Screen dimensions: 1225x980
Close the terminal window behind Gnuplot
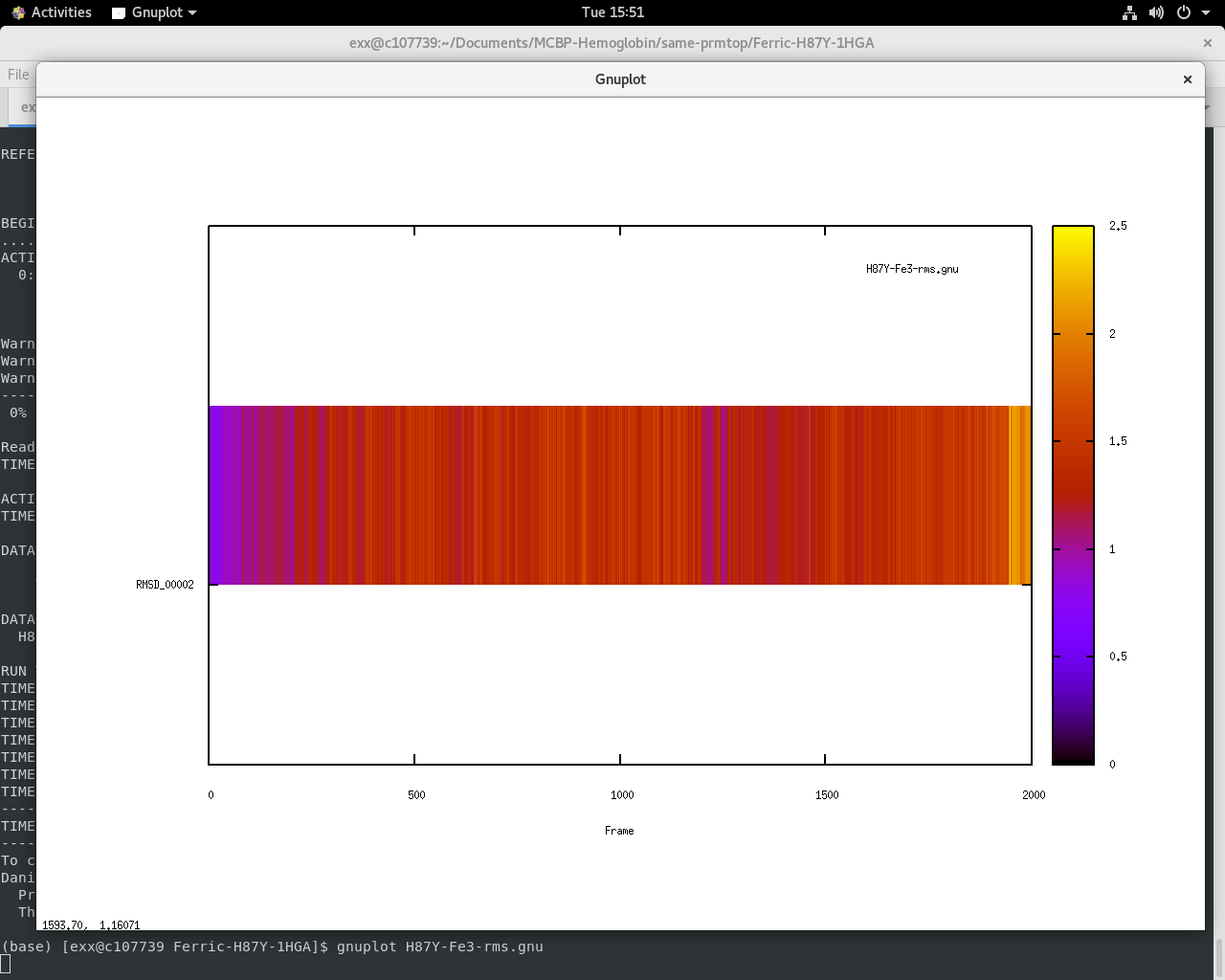1207,43
